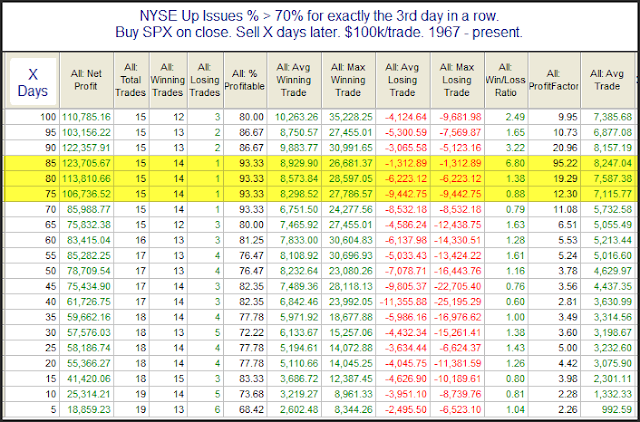Image resolution: width=640 pixels, height=422 pixels.
Task: Click net profit cell 78,709.54
Action: (88, 271)
